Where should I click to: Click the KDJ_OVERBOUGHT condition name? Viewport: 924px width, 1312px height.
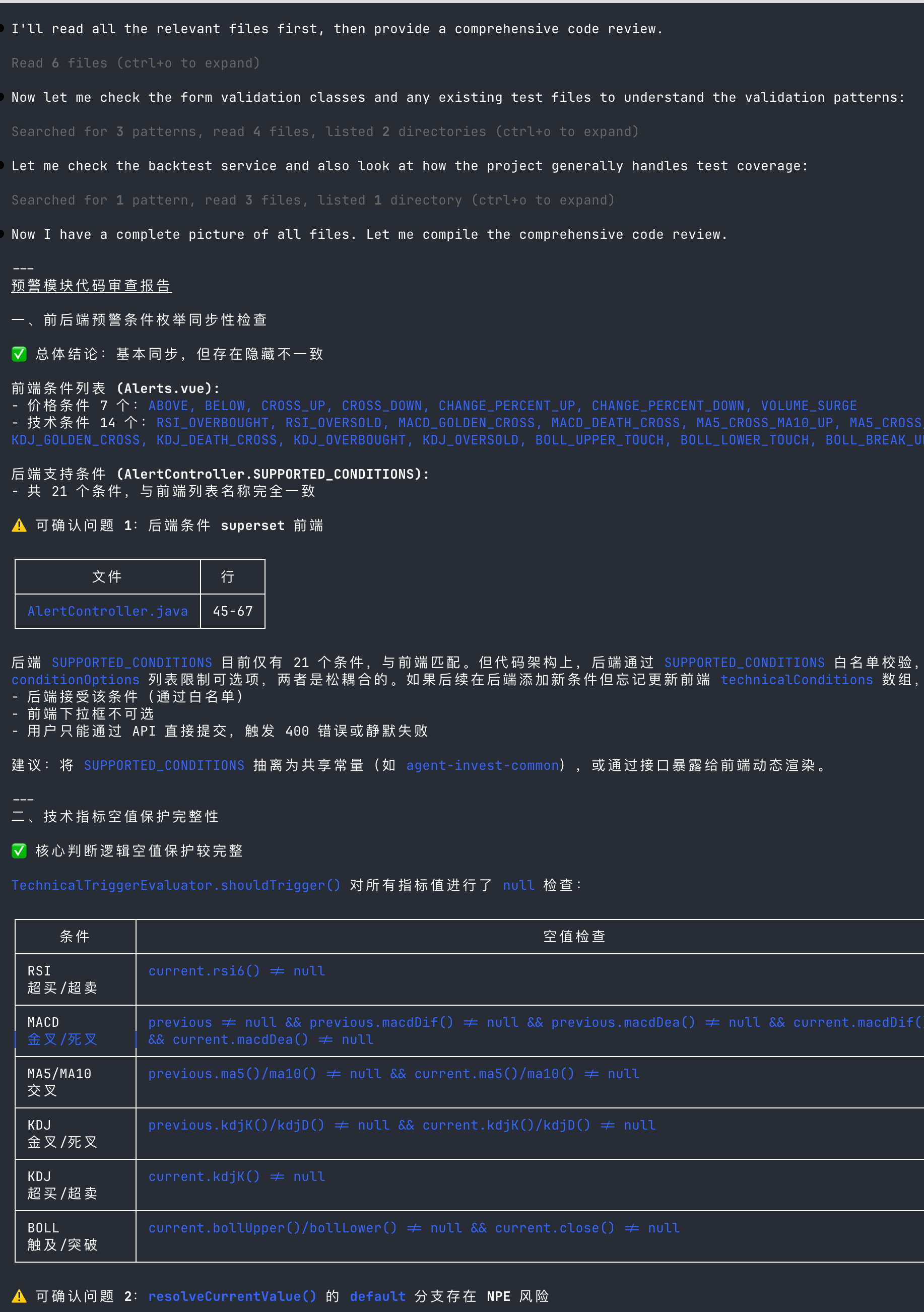(349, 440)
